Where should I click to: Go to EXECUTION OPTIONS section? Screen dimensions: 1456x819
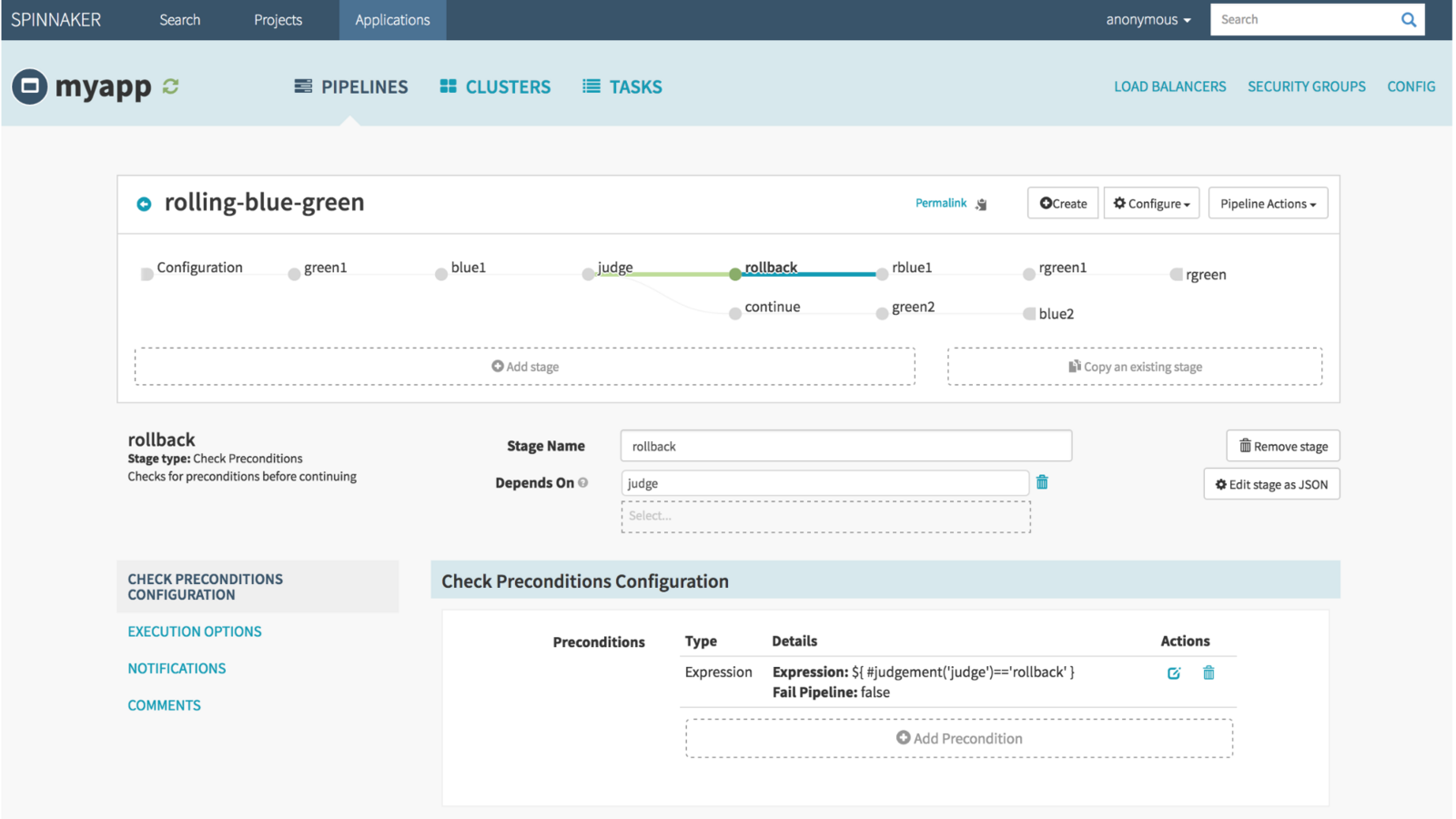[x=195, y=632]
